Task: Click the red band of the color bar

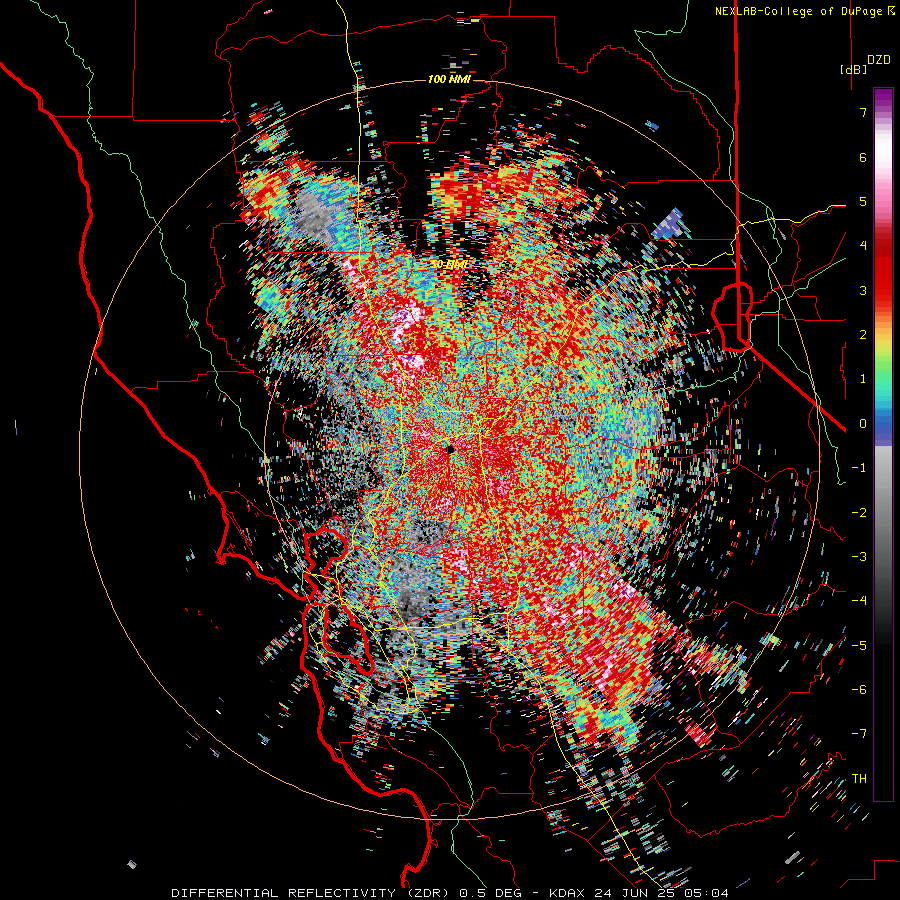Action: pyautogui.click(x=883, y=276)
